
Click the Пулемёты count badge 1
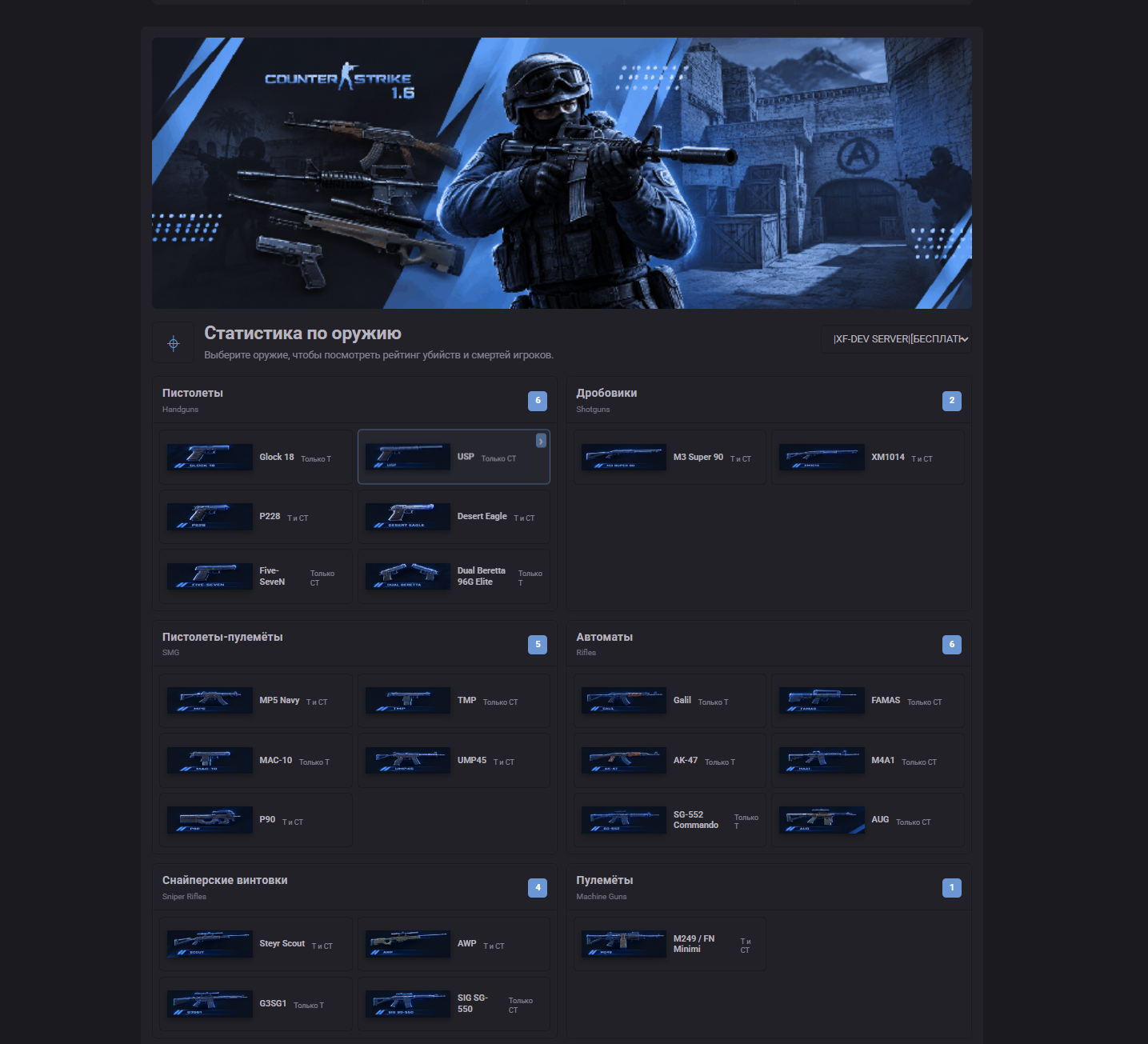point(952,888)
